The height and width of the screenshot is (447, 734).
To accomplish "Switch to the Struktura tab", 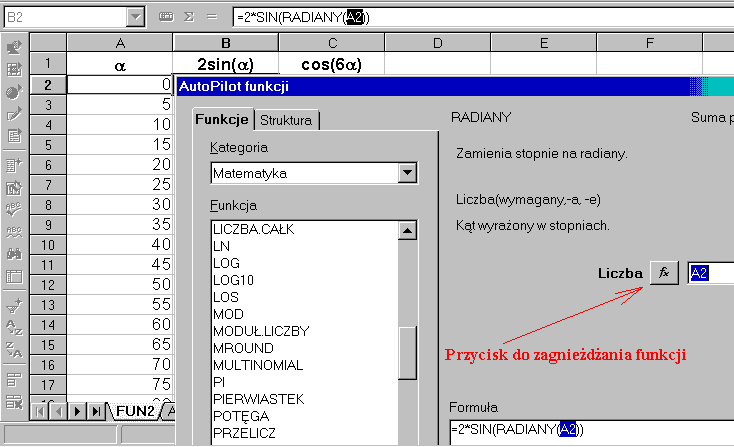I will point(286,120).
